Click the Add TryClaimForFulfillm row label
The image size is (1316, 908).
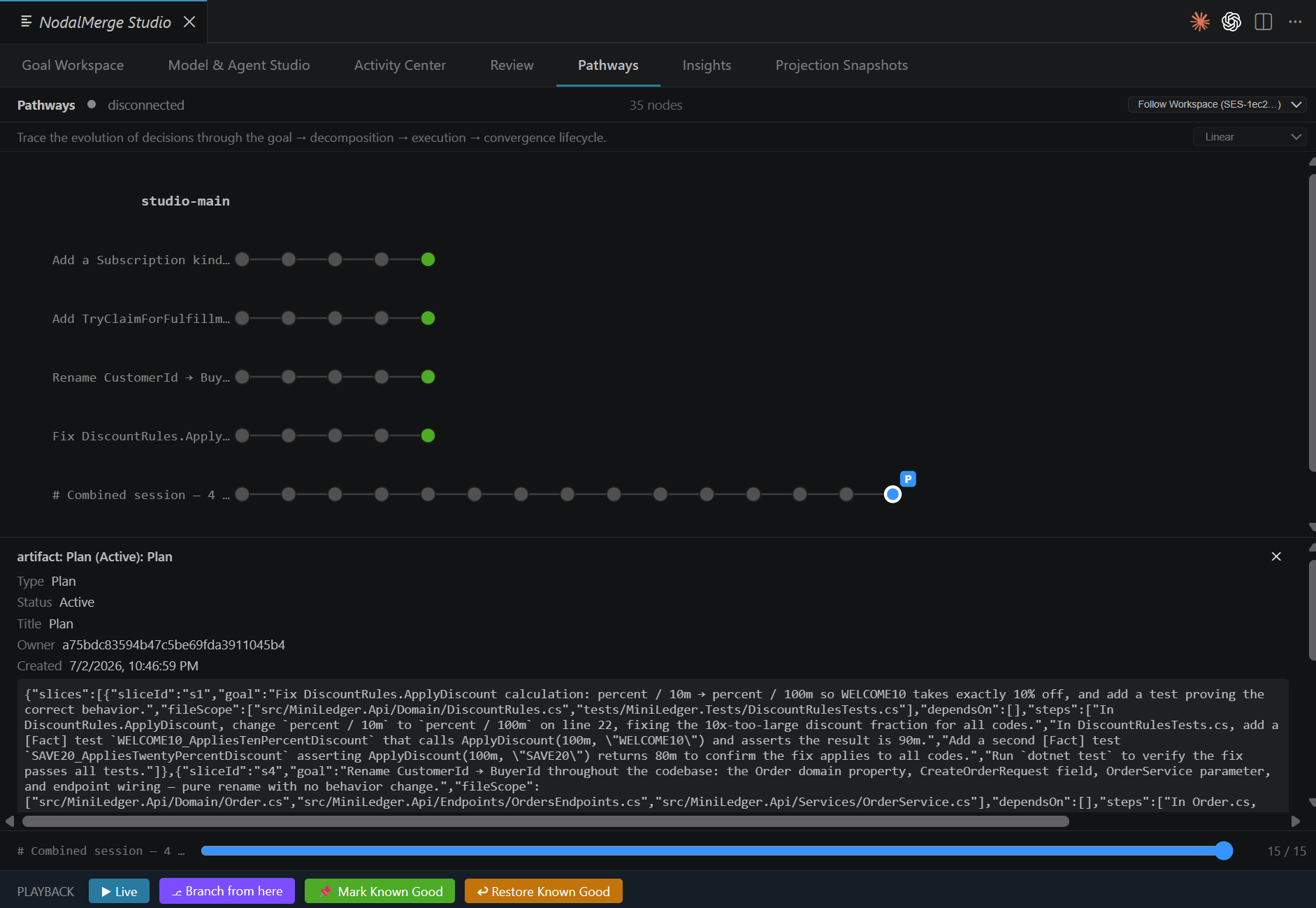click(141, 319)
